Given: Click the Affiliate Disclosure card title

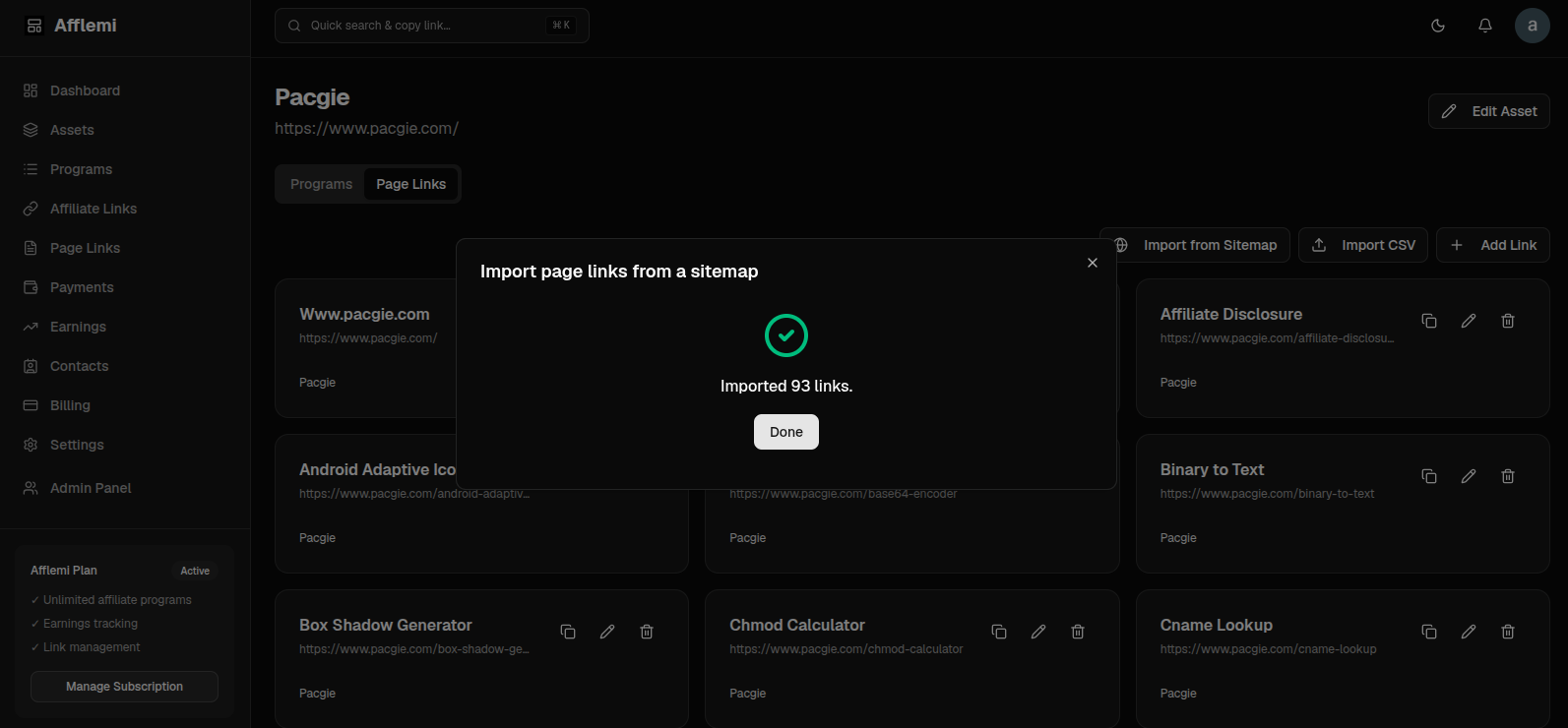Looking at the screenshot, I should (1231, 314).
